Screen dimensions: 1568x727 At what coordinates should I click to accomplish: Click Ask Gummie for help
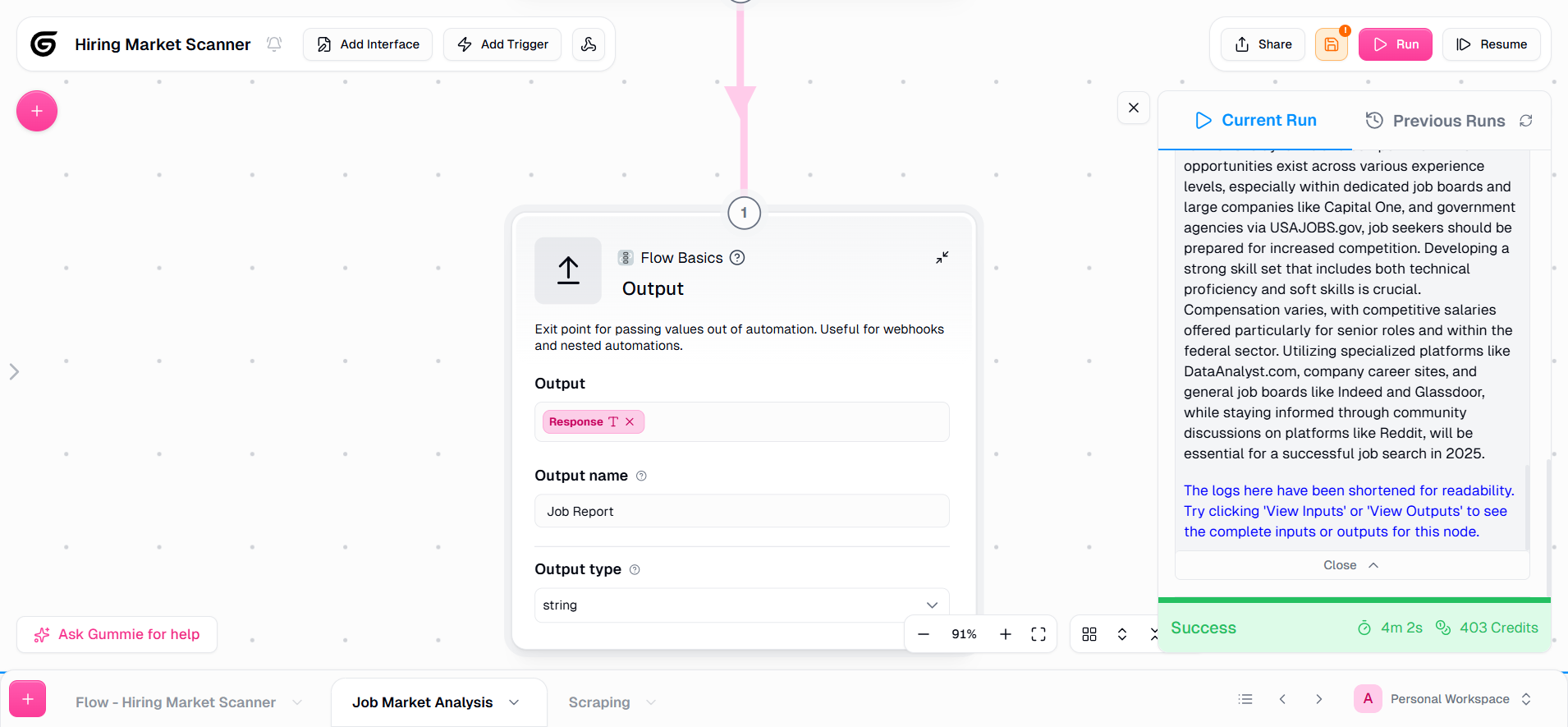coord(117,634)
